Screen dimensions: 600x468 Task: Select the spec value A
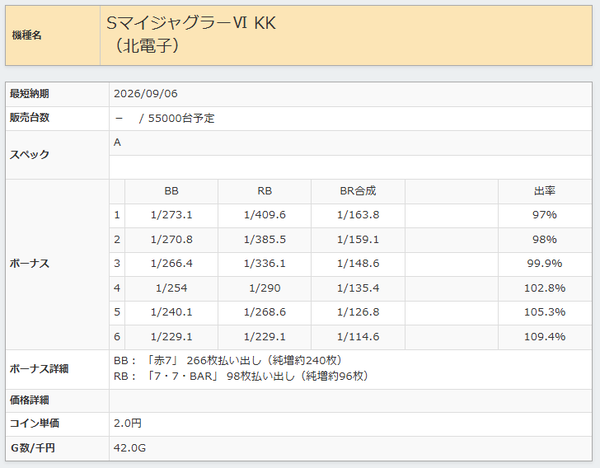117,142
